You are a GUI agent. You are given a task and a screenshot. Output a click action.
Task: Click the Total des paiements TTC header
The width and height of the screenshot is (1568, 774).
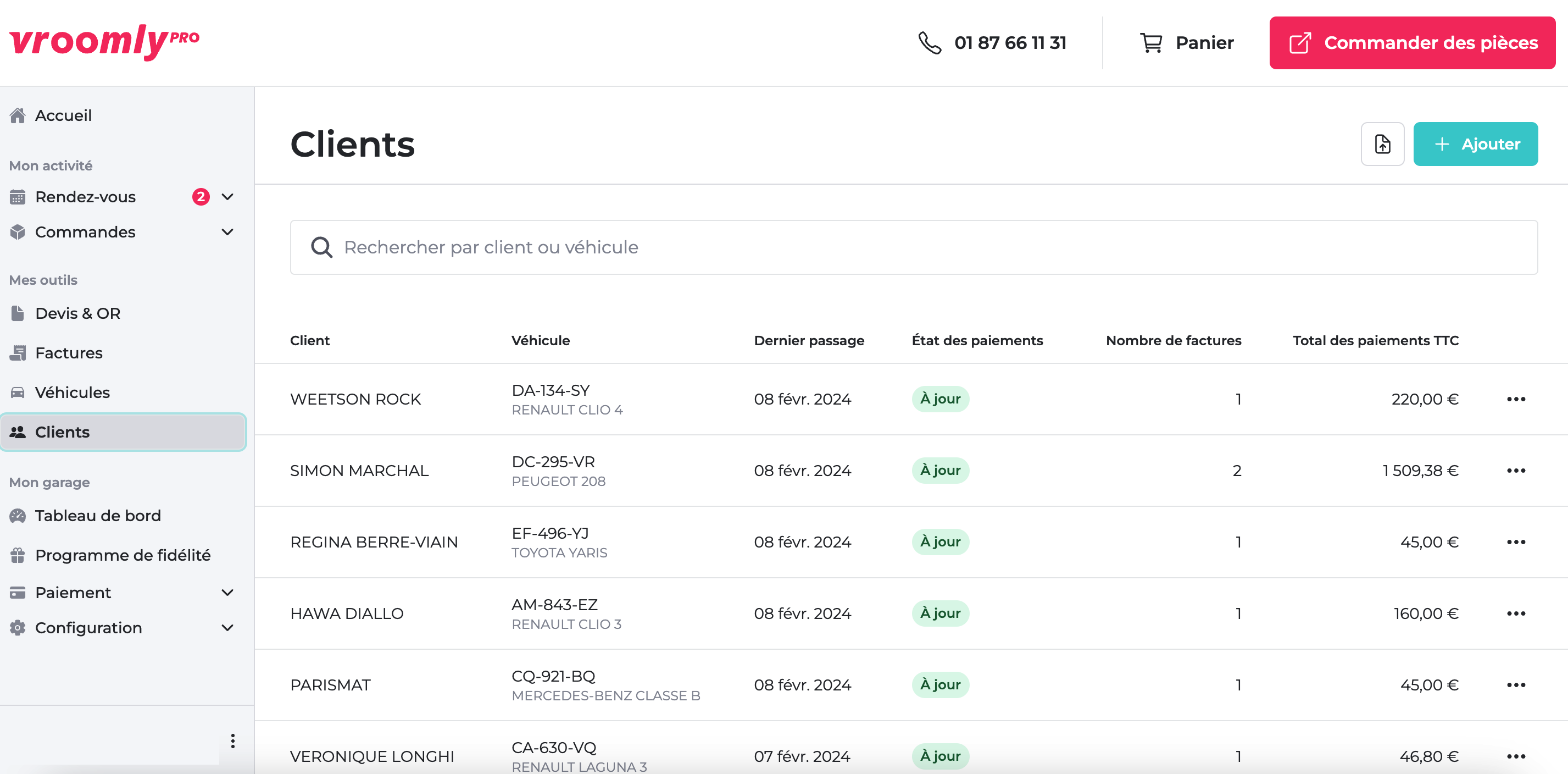coord(1376,340)
